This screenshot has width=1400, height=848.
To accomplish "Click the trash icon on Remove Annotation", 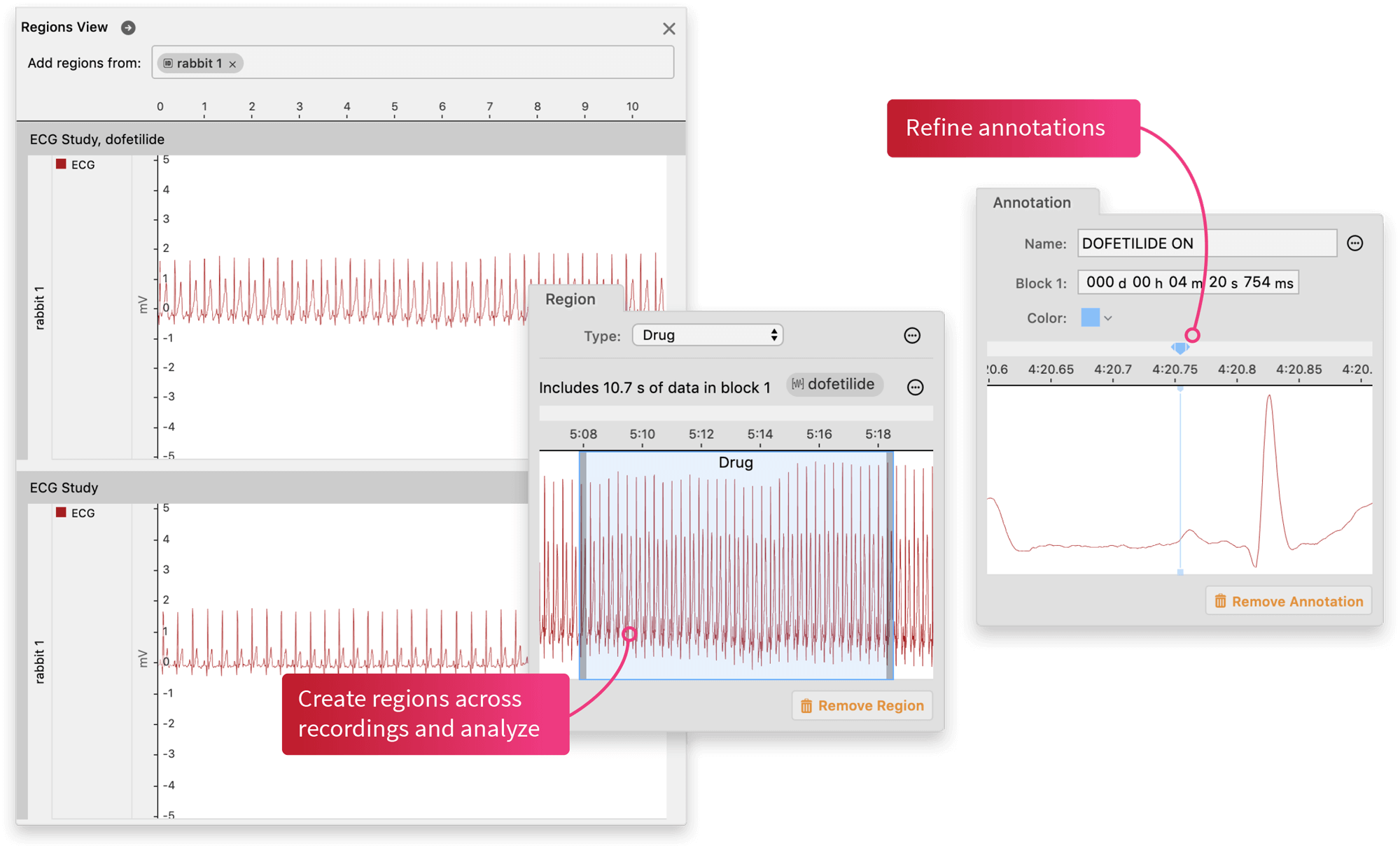I will click(x=1220, y=600).
